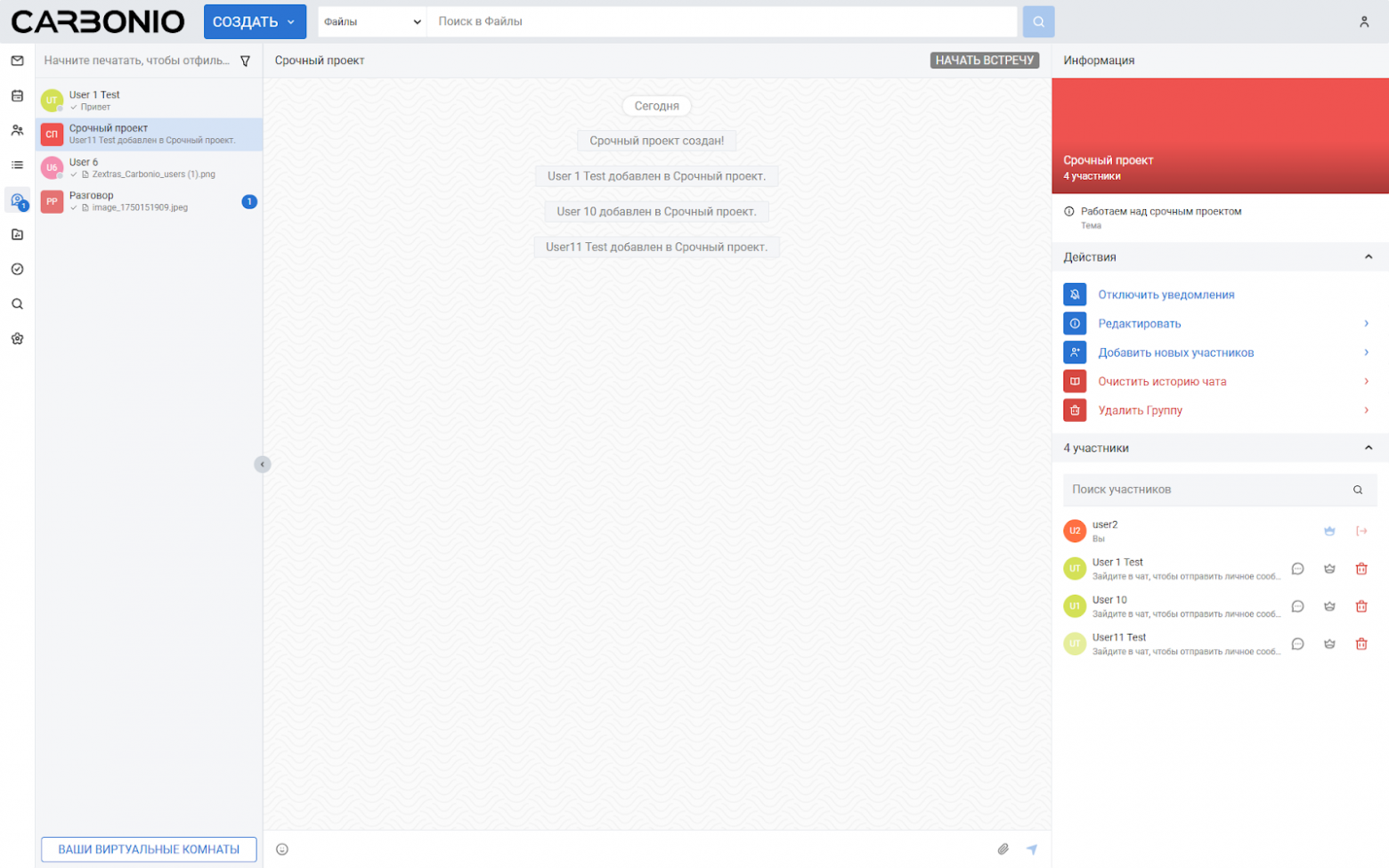
Task: Click the bell icon for mute notifications
Action: (x=1075, y=295)
